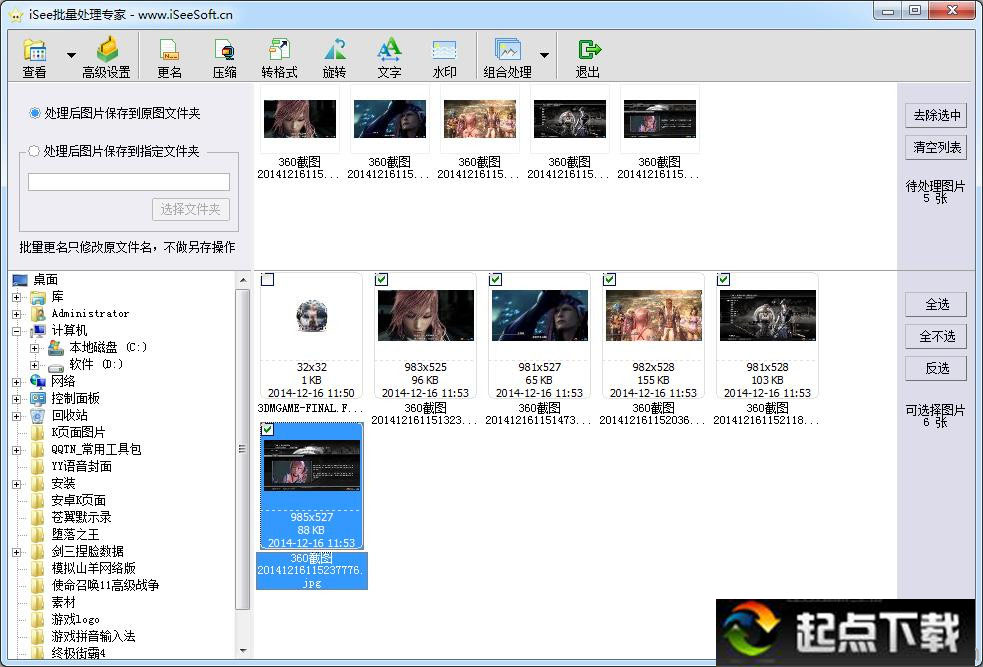The width and height of the screenshot is (983, 667).
Task: Click the target folder path input field
Action: 129,182
